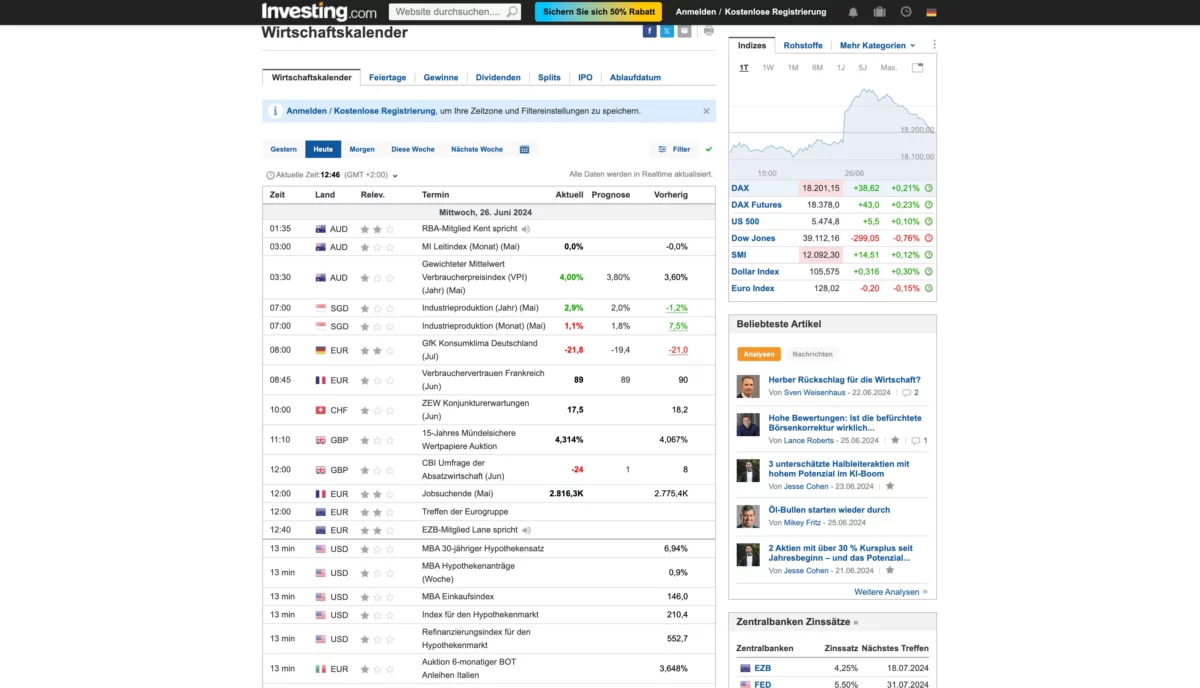Select the 1W chart timeframe
1200x688 pixels.
coord(767,67)
